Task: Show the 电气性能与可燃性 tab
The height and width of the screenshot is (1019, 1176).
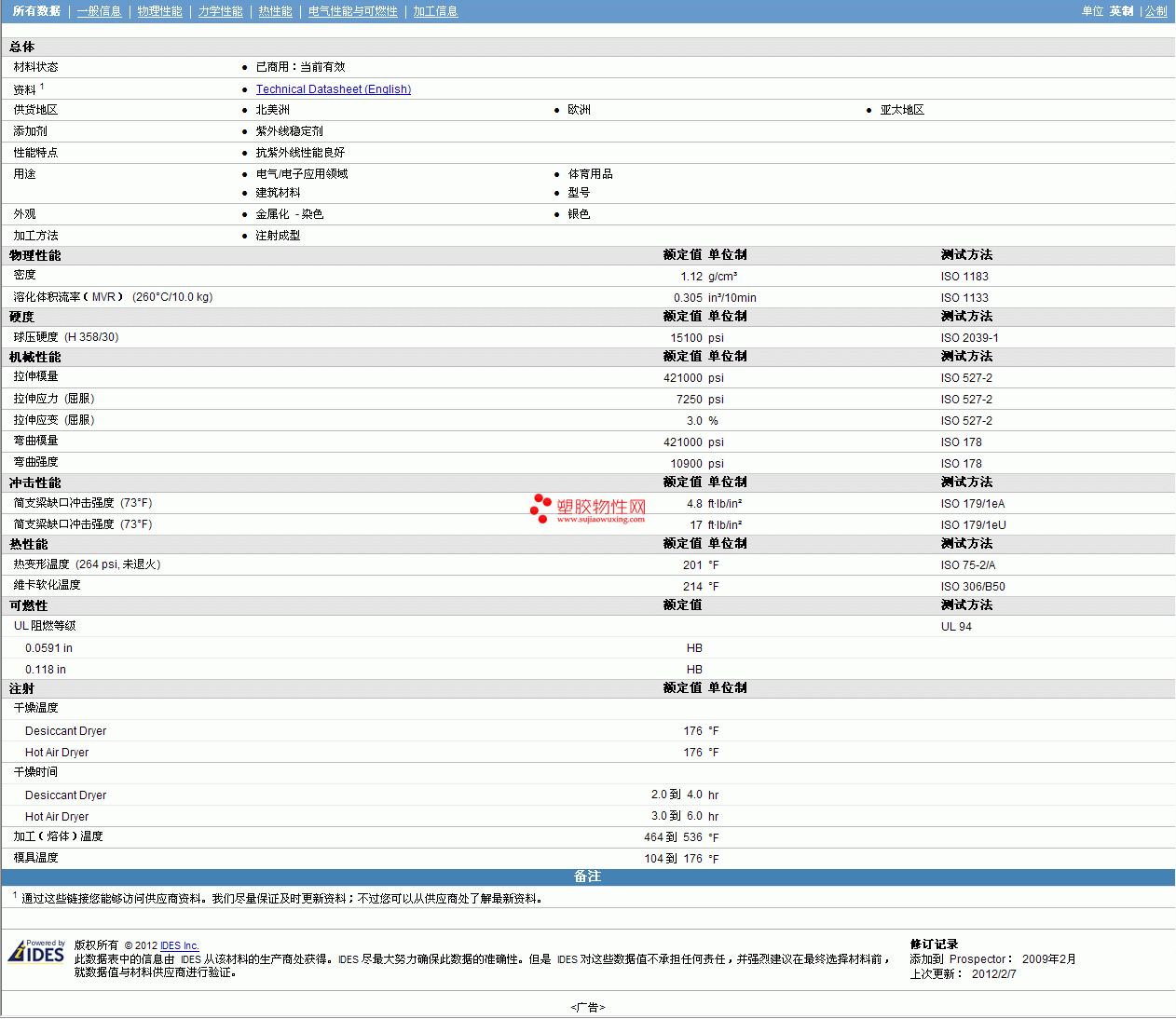Action: [352, 11]
